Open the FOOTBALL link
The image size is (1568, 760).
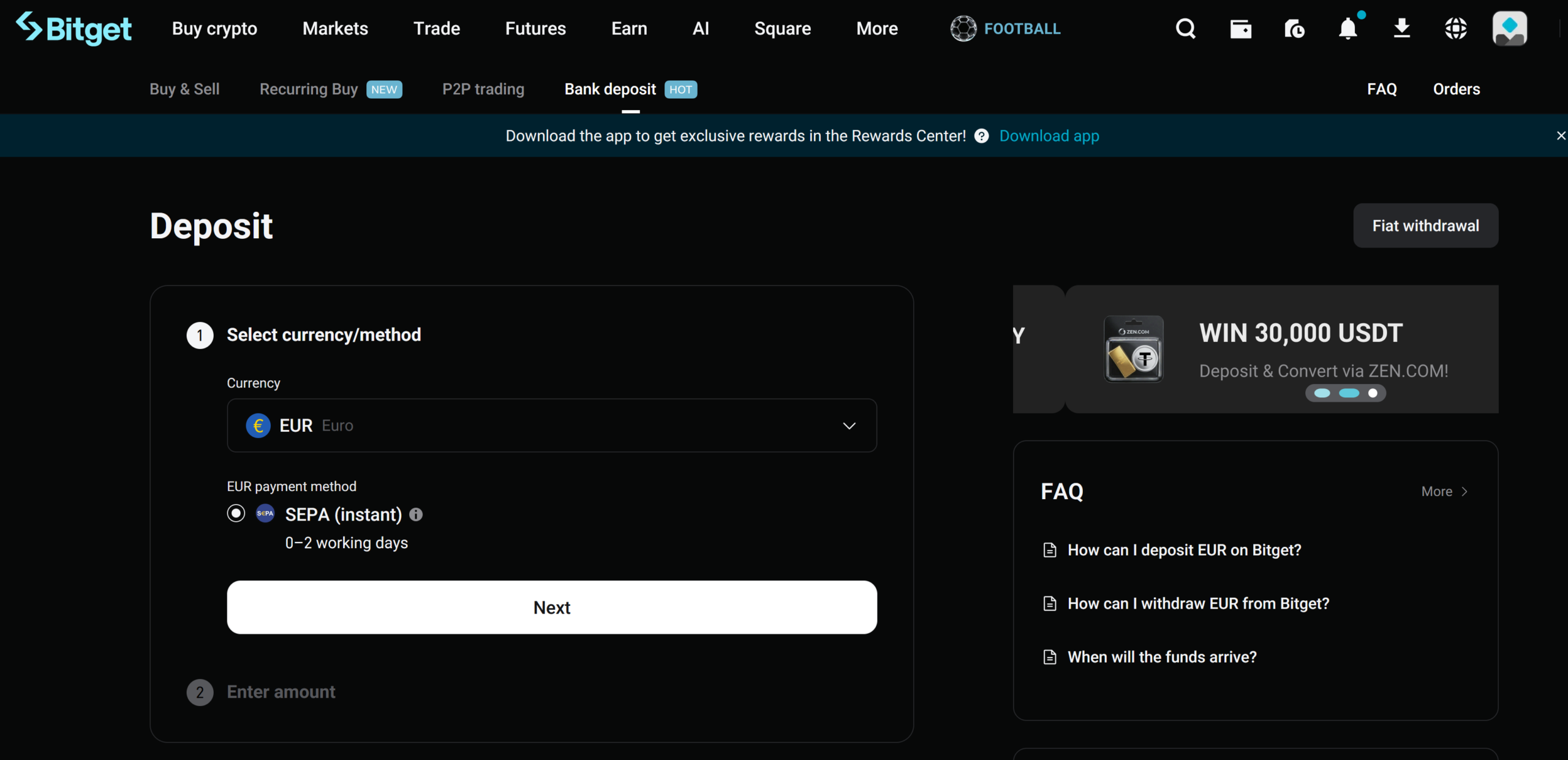(1022, 29)
